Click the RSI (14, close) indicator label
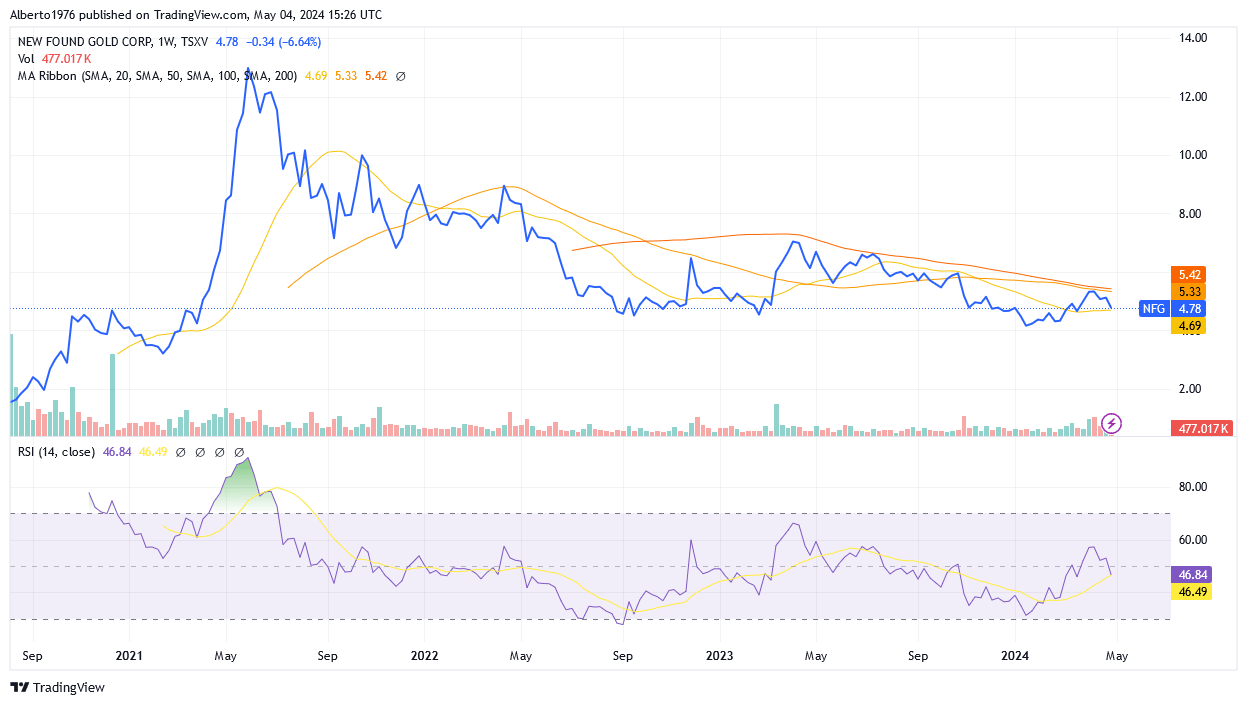1247x705 pixels. click(x=57, y=452)
